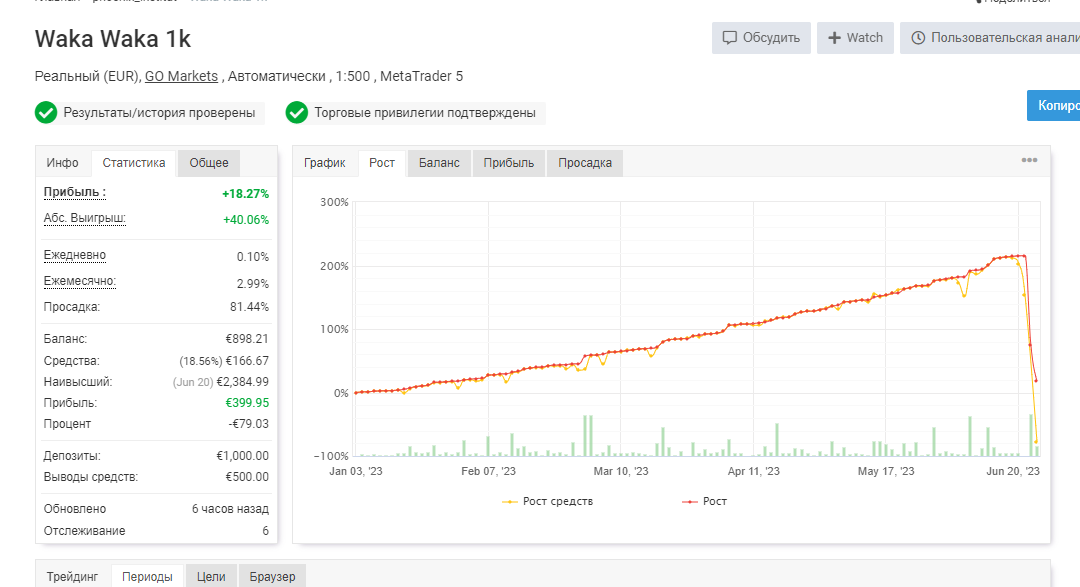1080x587 pixels.
Task: Click the 6 часов назад update time
Action: (230, 509)
